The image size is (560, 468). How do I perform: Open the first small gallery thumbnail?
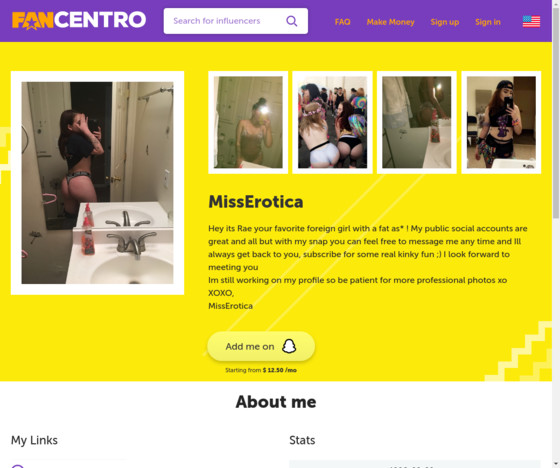click(x=248, y=122)
